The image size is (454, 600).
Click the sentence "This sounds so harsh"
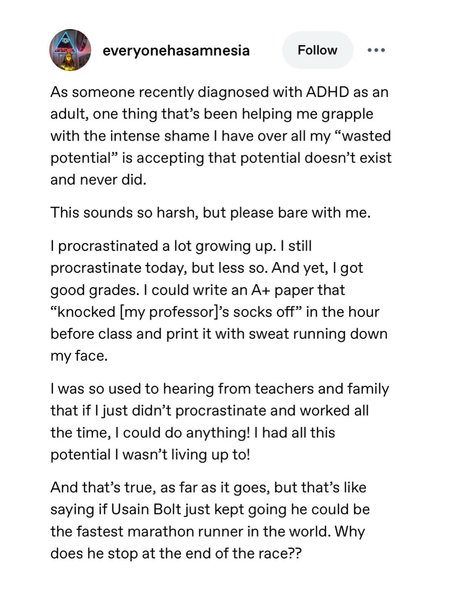pyautogui.click(x=124, y=213)
